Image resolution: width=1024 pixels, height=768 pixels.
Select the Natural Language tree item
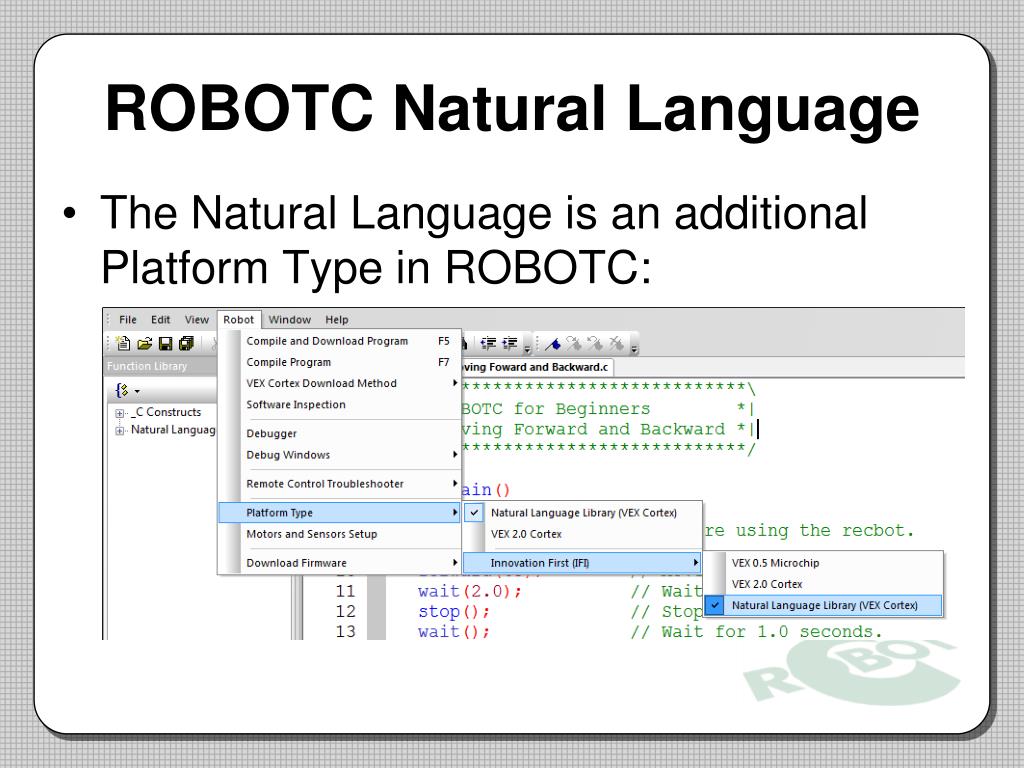(173, 430)
